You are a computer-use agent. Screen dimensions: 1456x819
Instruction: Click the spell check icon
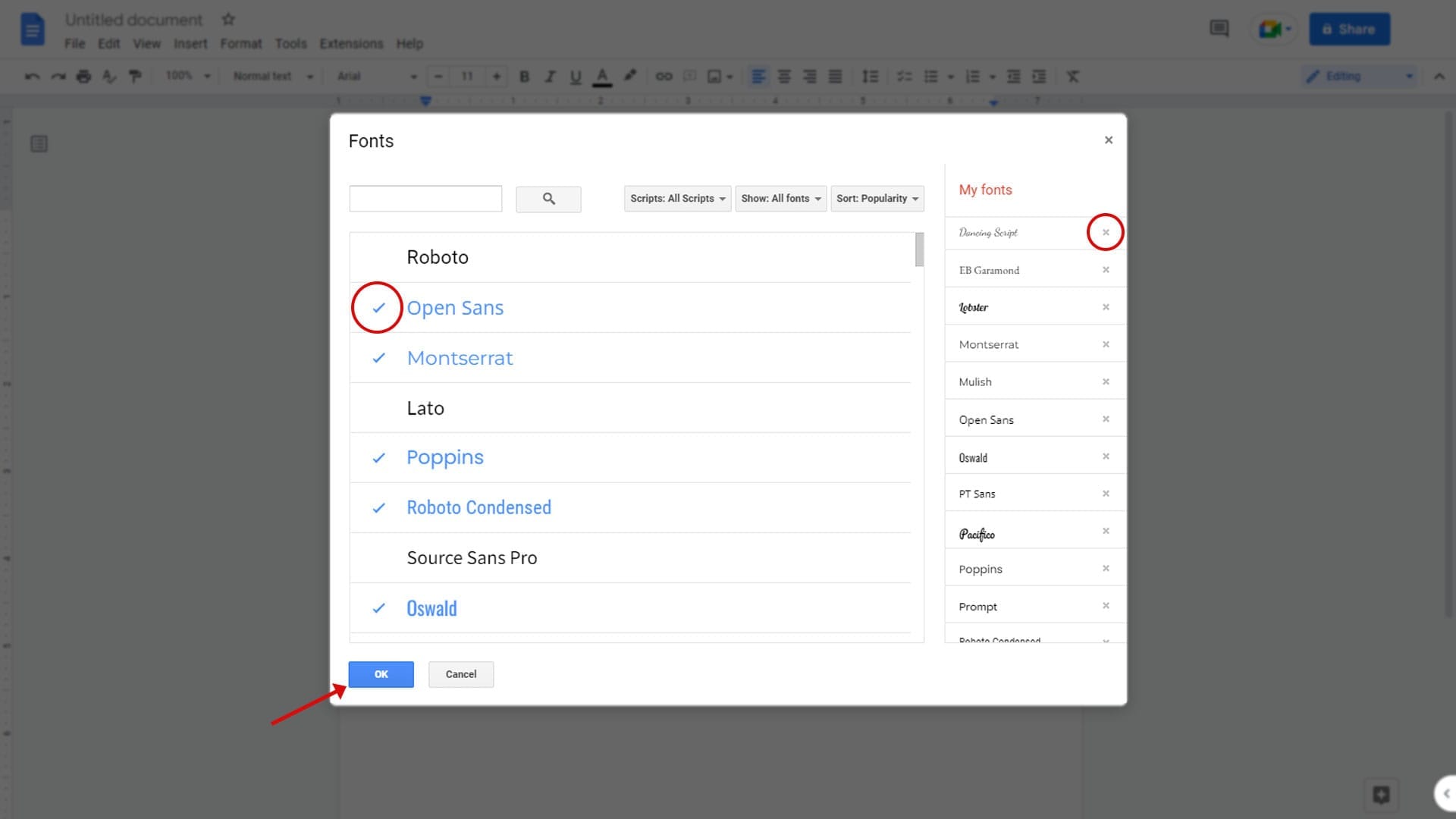109,77
